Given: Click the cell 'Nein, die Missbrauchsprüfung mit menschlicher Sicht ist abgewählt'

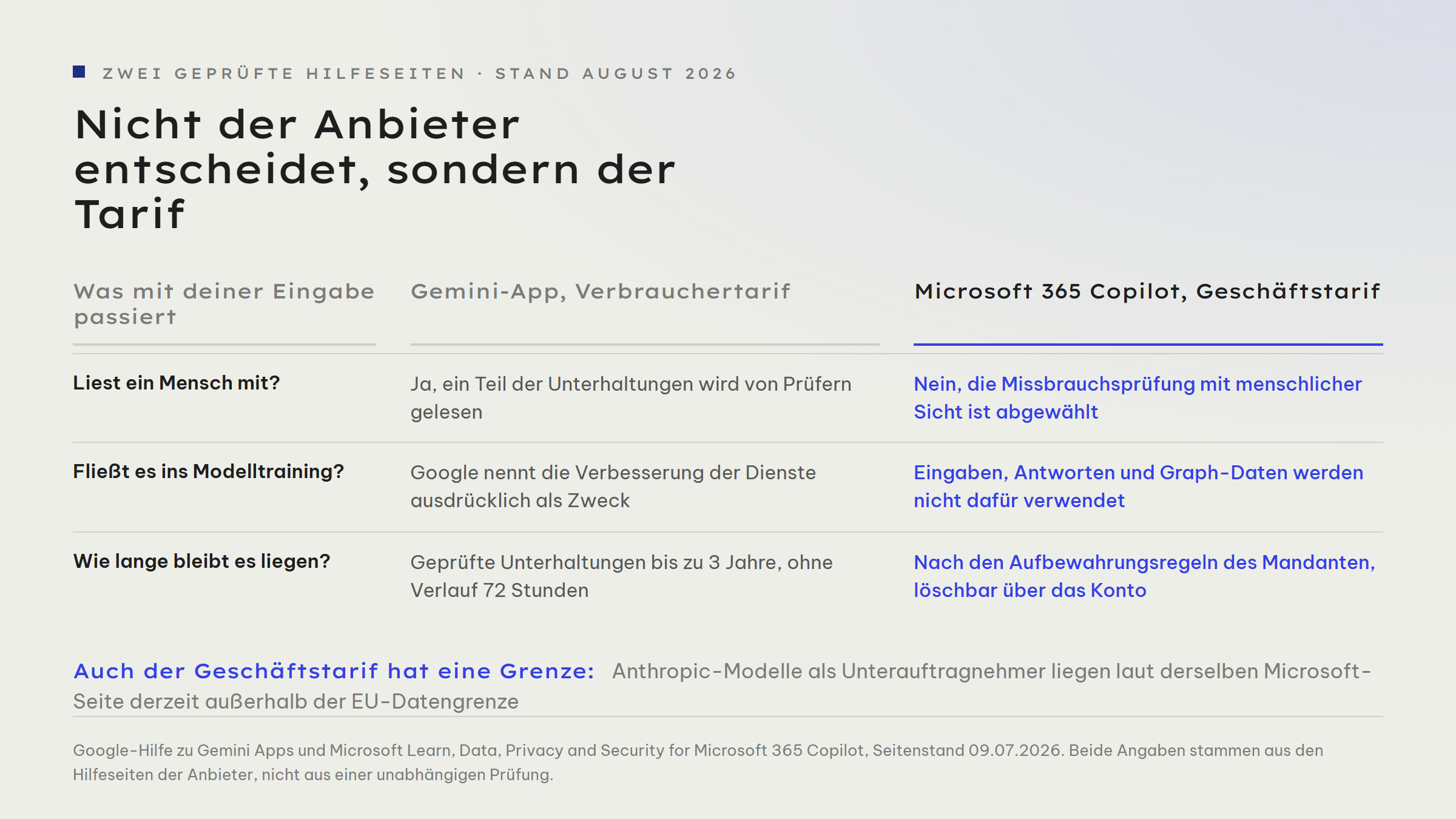Looking at the screenshot, I should coord(1137,398).
